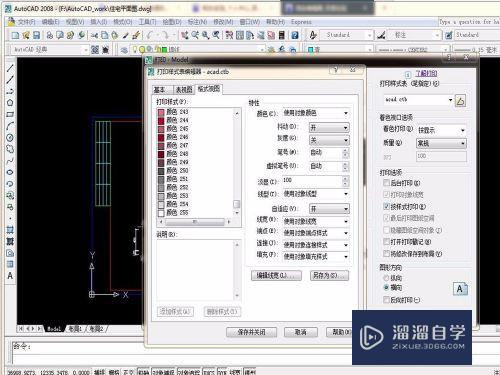Open the 颜色 property dropdown

coord(316,113)
